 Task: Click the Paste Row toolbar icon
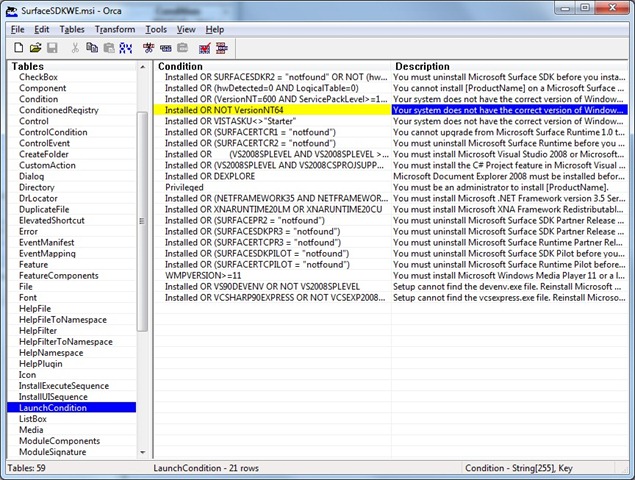pos(183,48)
